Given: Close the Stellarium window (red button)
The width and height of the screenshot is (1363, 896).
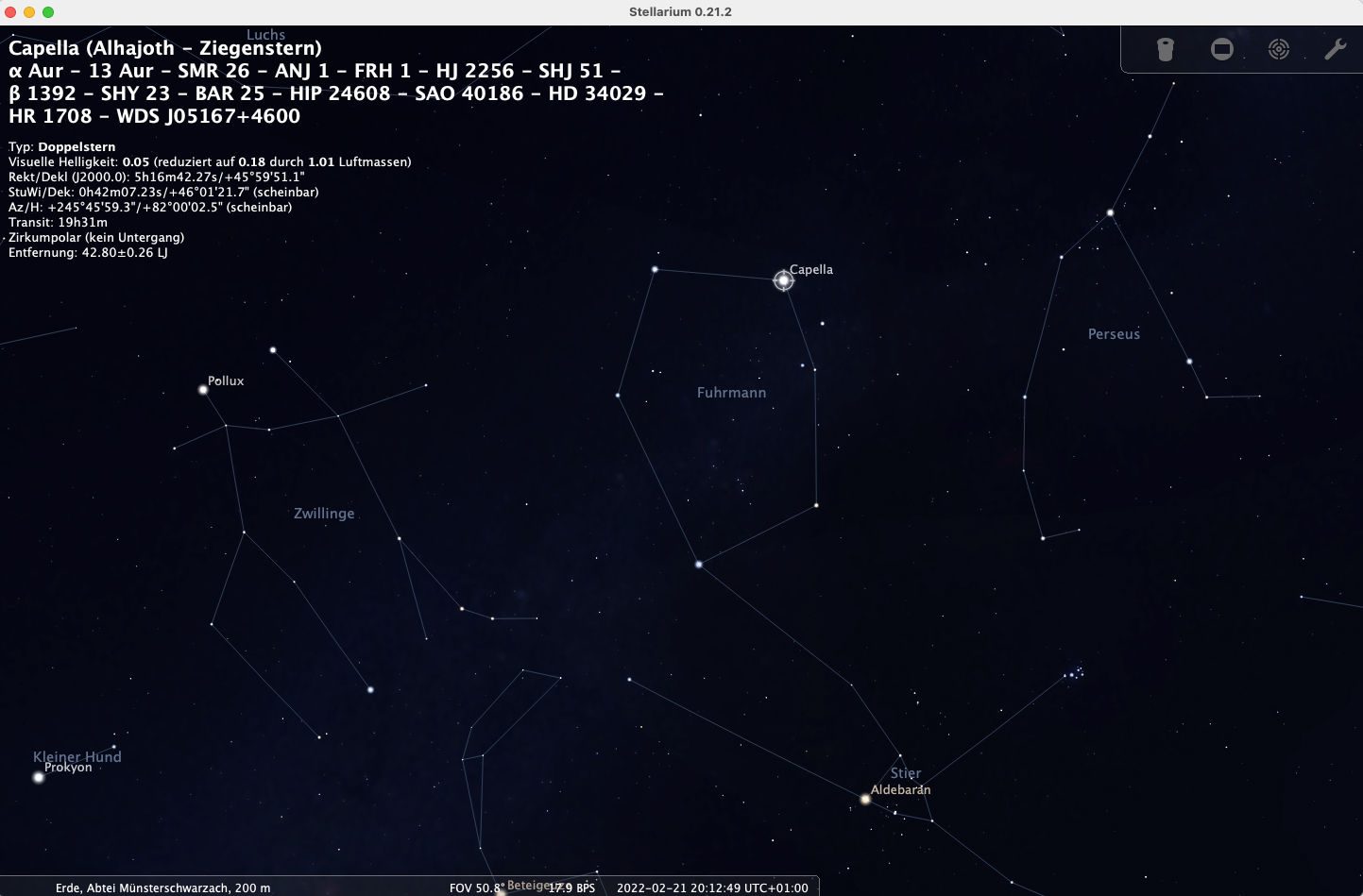Looking at the screenshot, I should tap(10, 12).
